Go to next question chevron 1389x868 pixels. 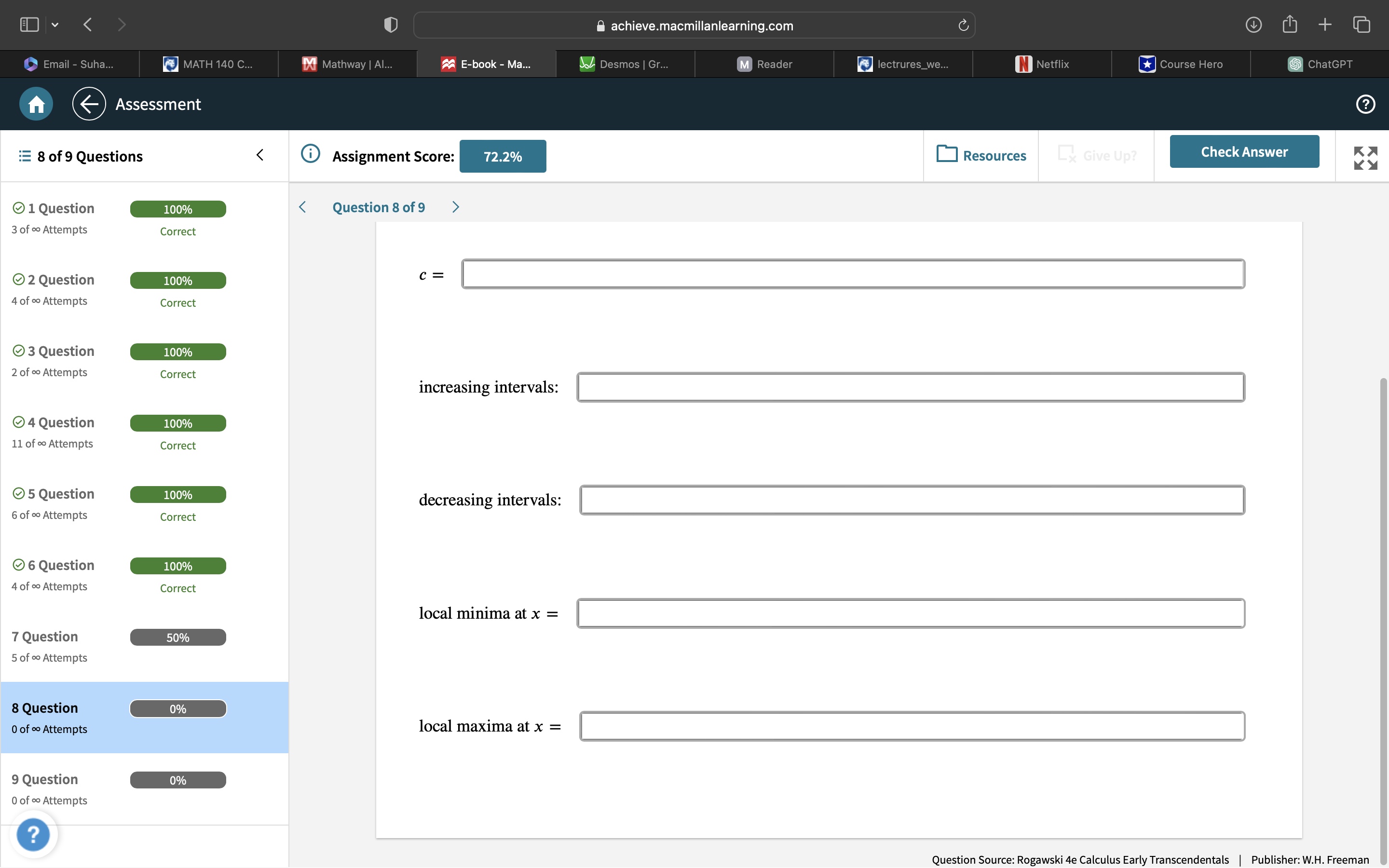(x=456, y=207)
